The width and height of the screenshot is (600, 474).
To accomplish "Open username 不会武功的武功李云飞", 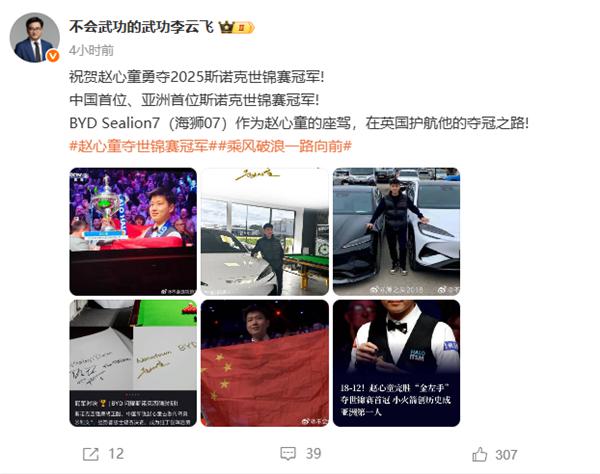I will pyautogui.click(x=141, y=27).
